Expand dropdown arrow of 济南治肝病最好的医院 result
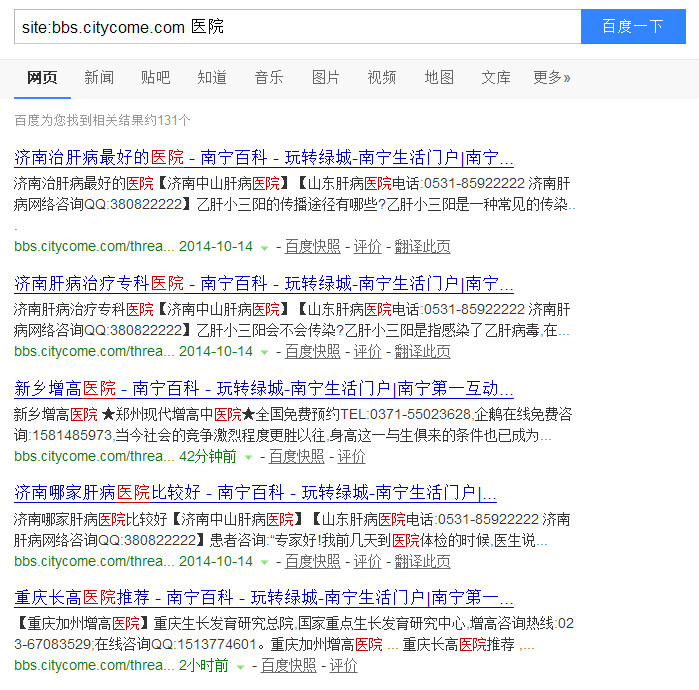Image resolution: width=699 pixels, height=690 pixels. (264, 248)
